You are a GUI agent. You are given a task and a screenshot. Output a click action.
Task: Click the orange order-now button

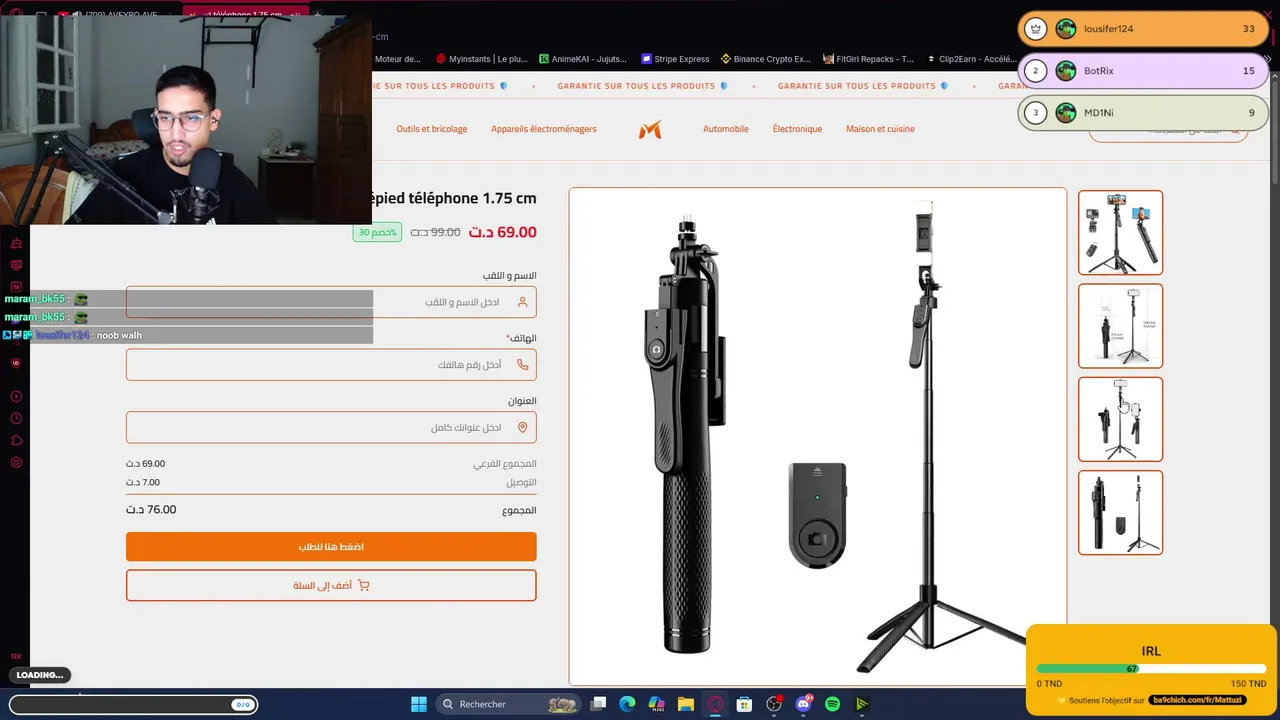(x=331, y=547)
